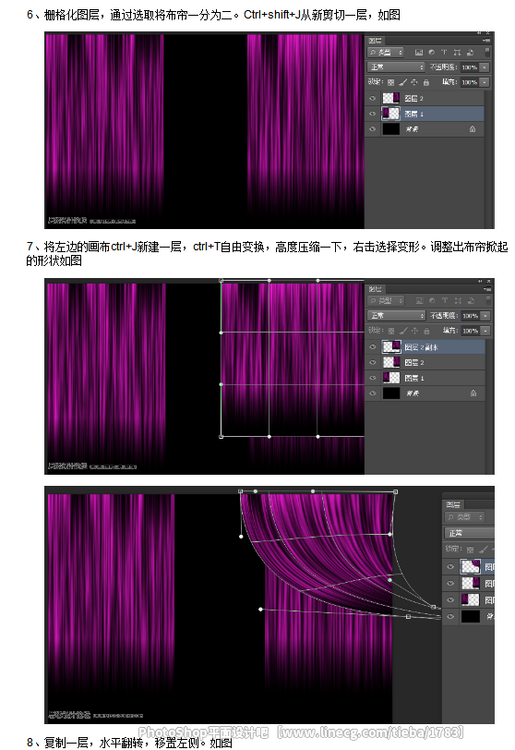The height and width of the screenshot is (750, 515).
Task: Toggle layer filtering switch in step 6 panel
Action: pyautogui.click(x=487, y=52)
